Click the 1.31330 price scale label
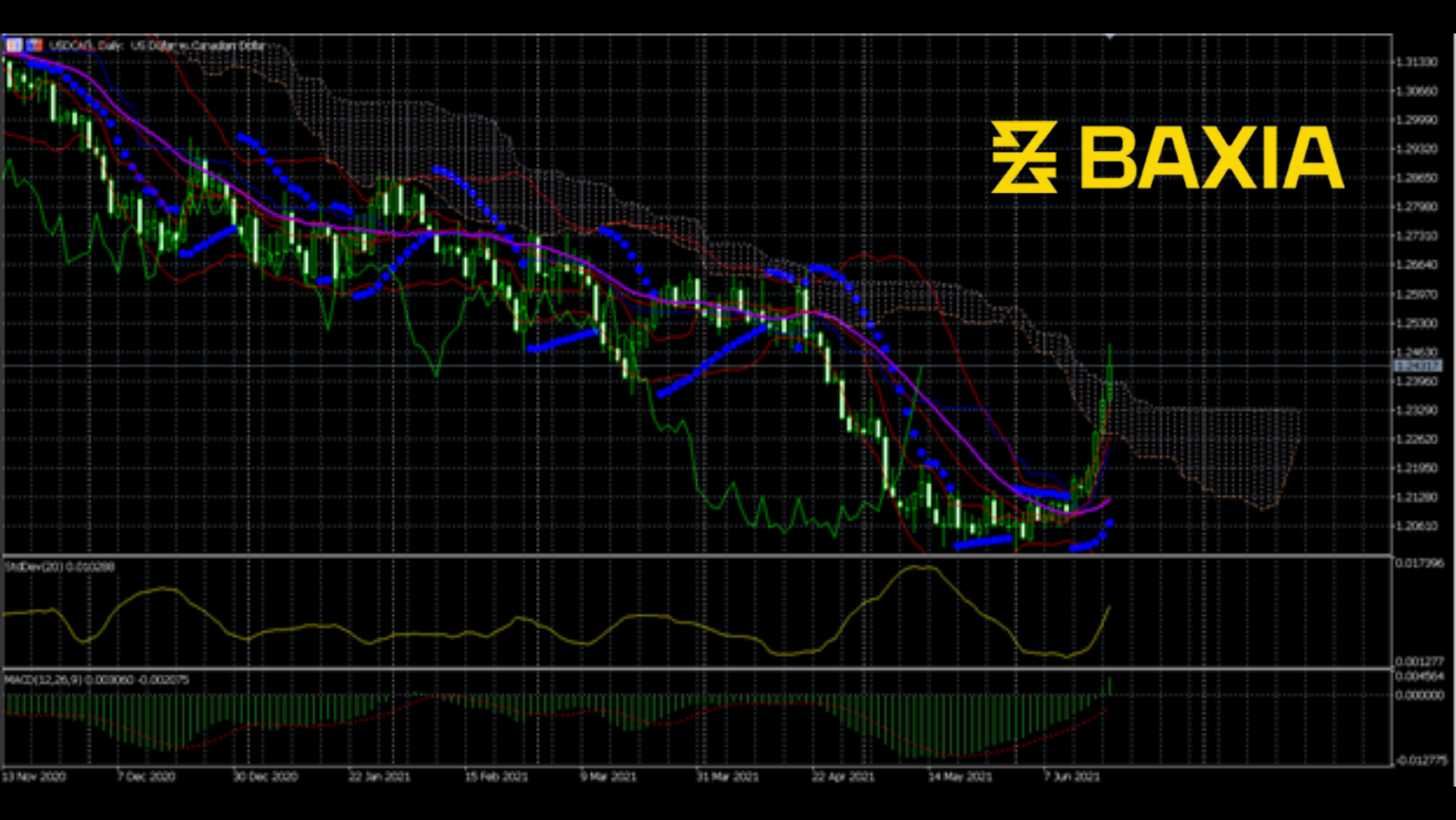1456x820 pixels. pos(1416,62)
